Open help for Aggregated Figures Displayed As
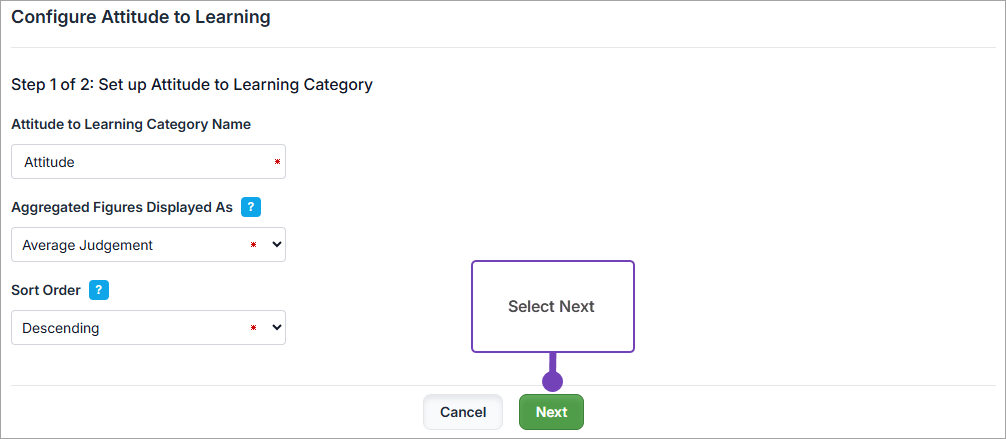The width and height of the screenshot is (1006, 439). (251, 207)
